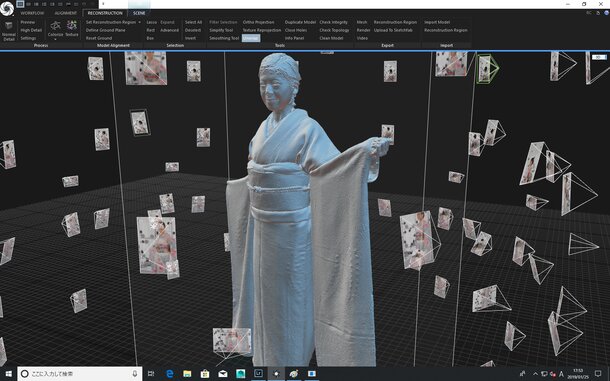Expand the arrow below Colorize

pyautogui.click(x=55, y=39)
